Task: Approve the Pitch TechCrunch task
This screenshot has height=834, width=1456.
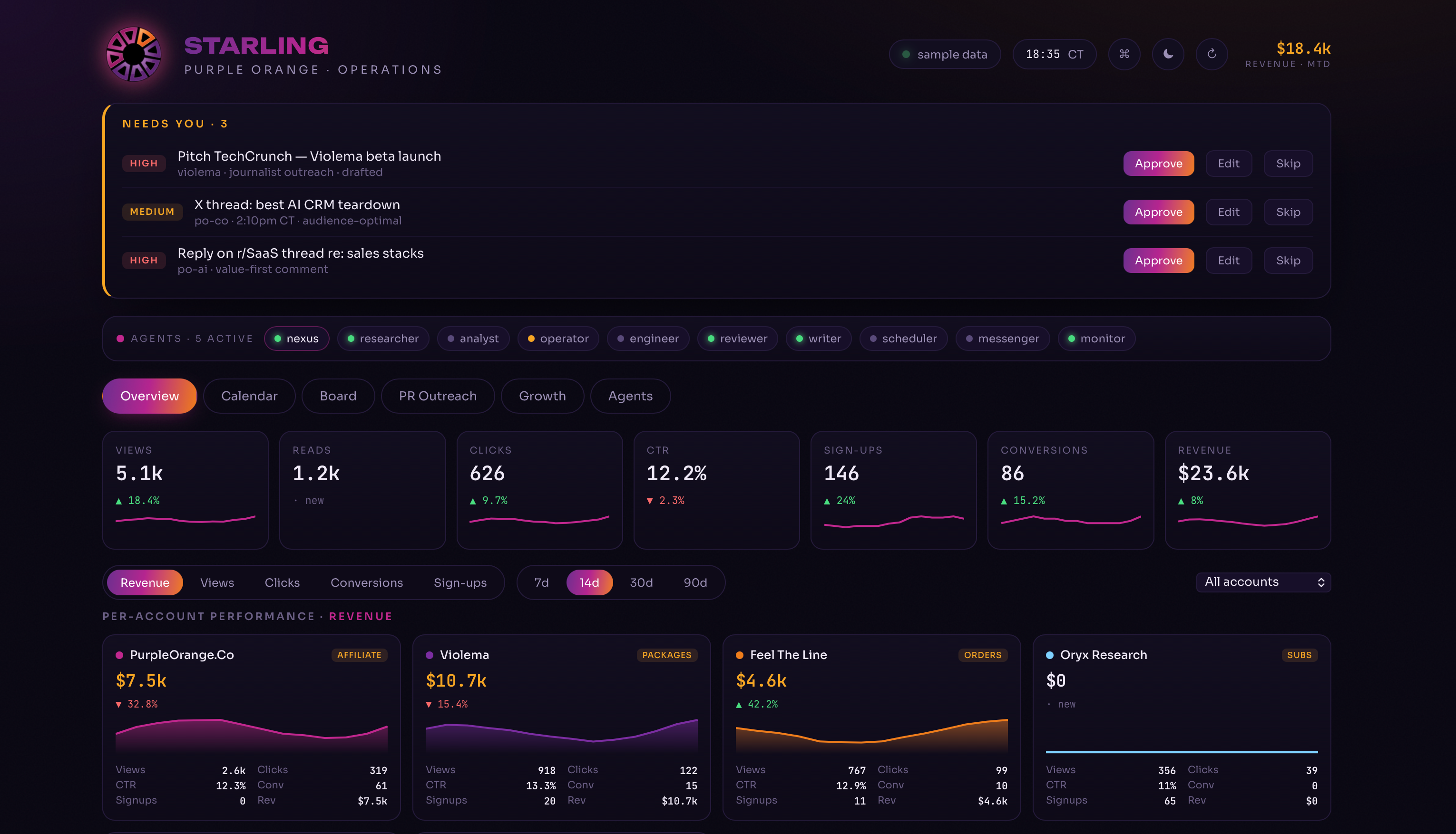Action: (x=1158, y=163)
